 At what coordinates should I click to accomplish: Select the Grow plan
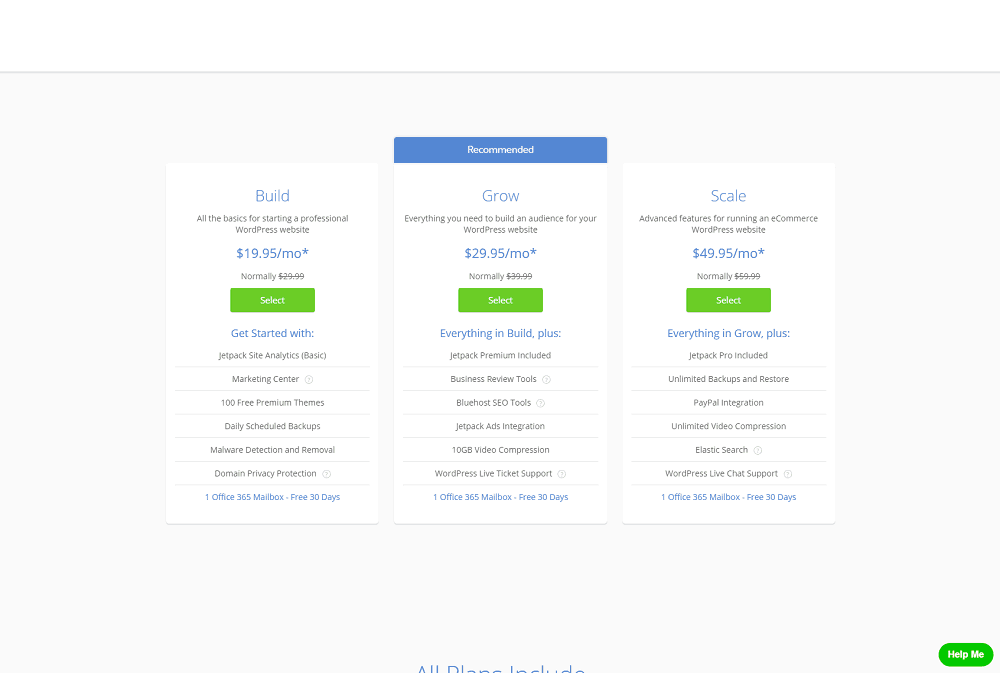(x=501, y=300)
